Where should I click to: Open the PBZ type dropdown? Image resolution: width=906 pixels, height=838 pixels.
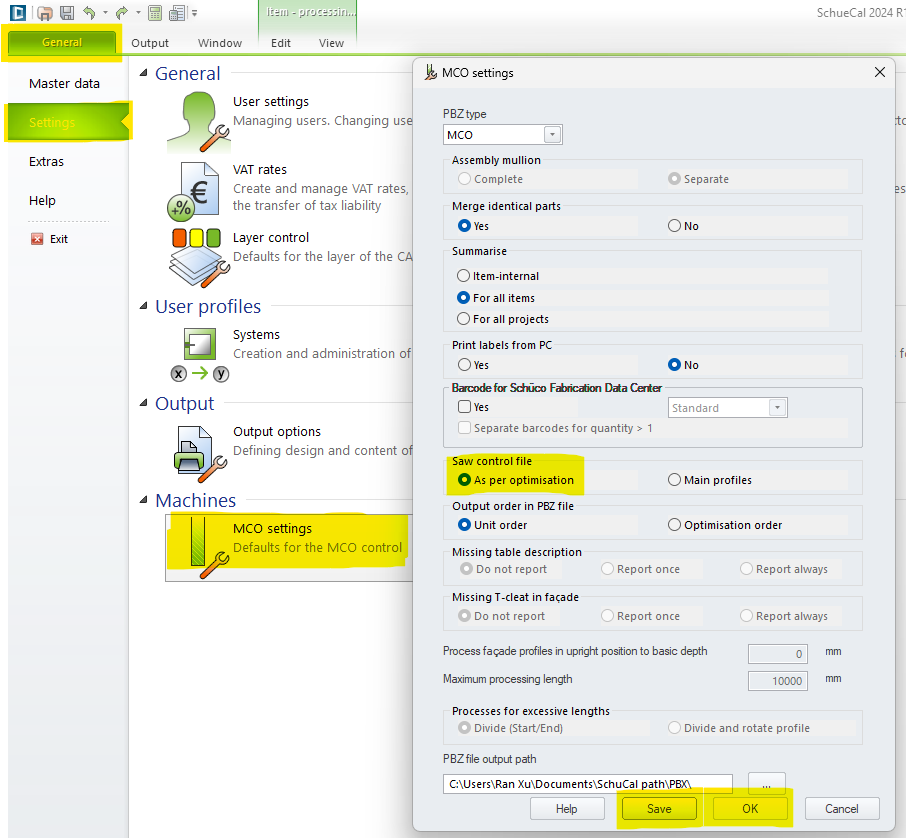click(552, 135)
